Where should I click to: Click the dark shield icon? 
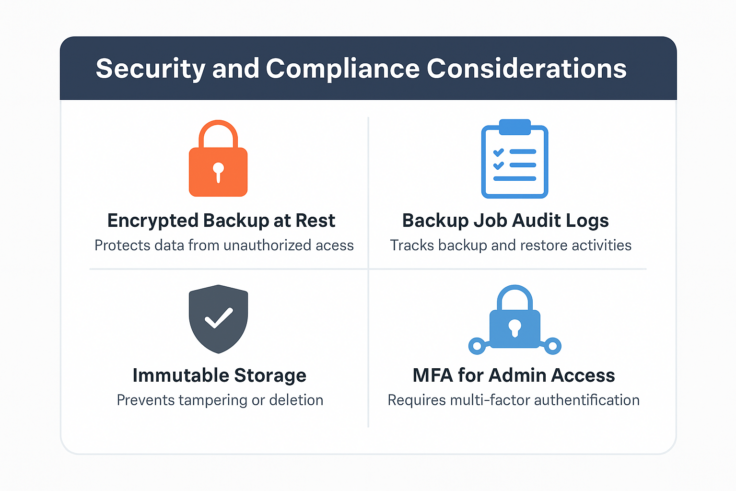click(x=218, y=319)
